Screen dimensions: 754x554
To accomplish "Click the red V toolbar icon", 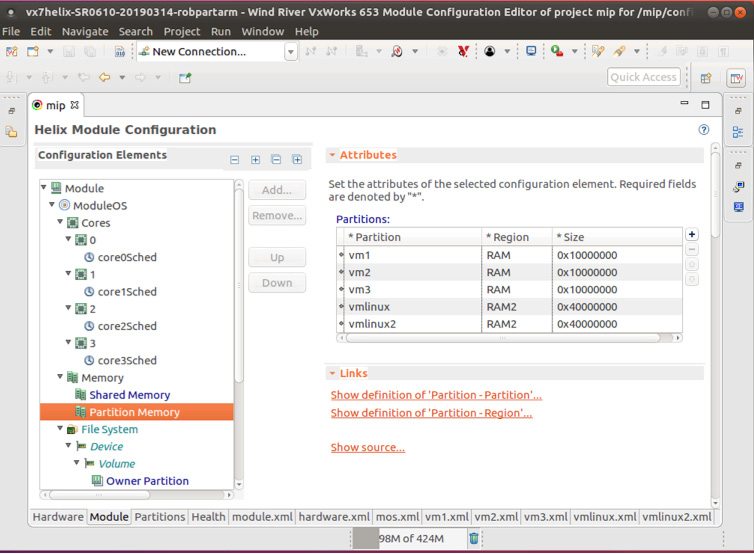I will [x=463, y=51].
